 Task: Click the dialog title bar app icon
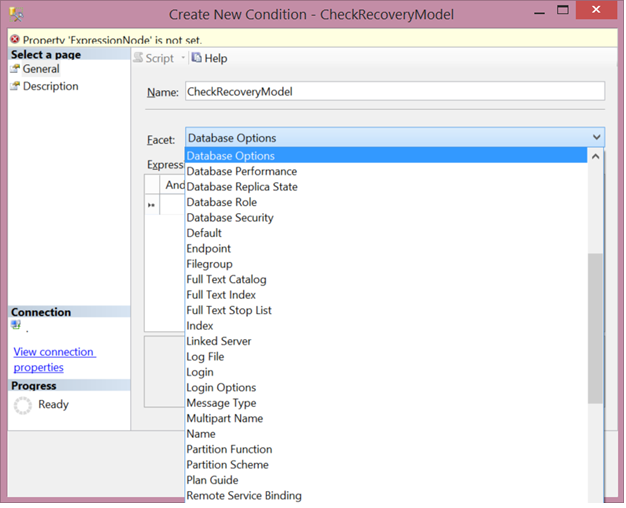coord(17,15)
